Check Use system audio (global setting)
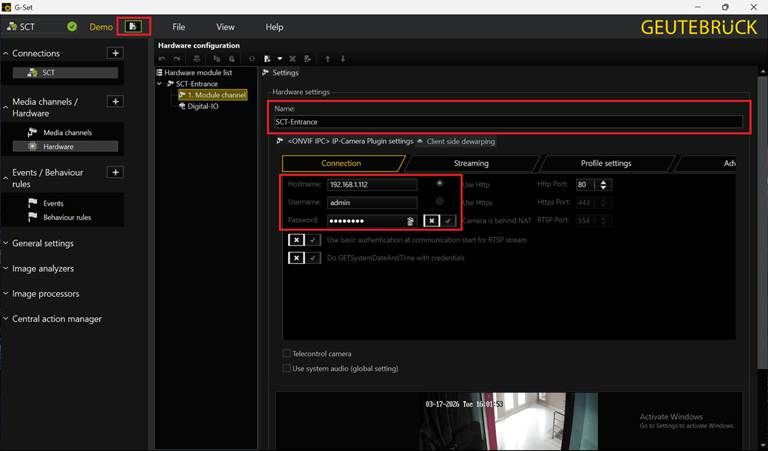 click(x=287, y=368)
